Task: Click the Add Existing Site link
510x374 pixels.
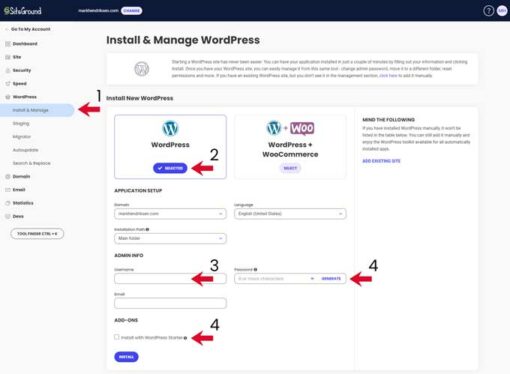Action: (x=381, y=161)
